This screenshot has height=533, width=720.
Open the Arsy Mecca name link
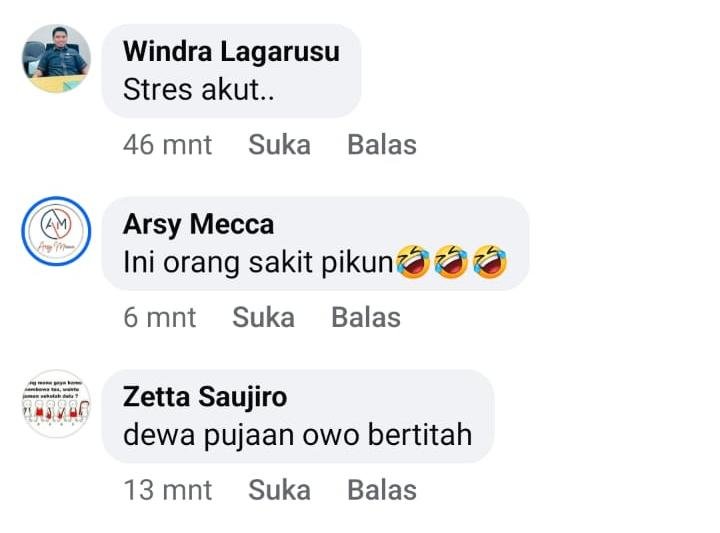point(198,224)
